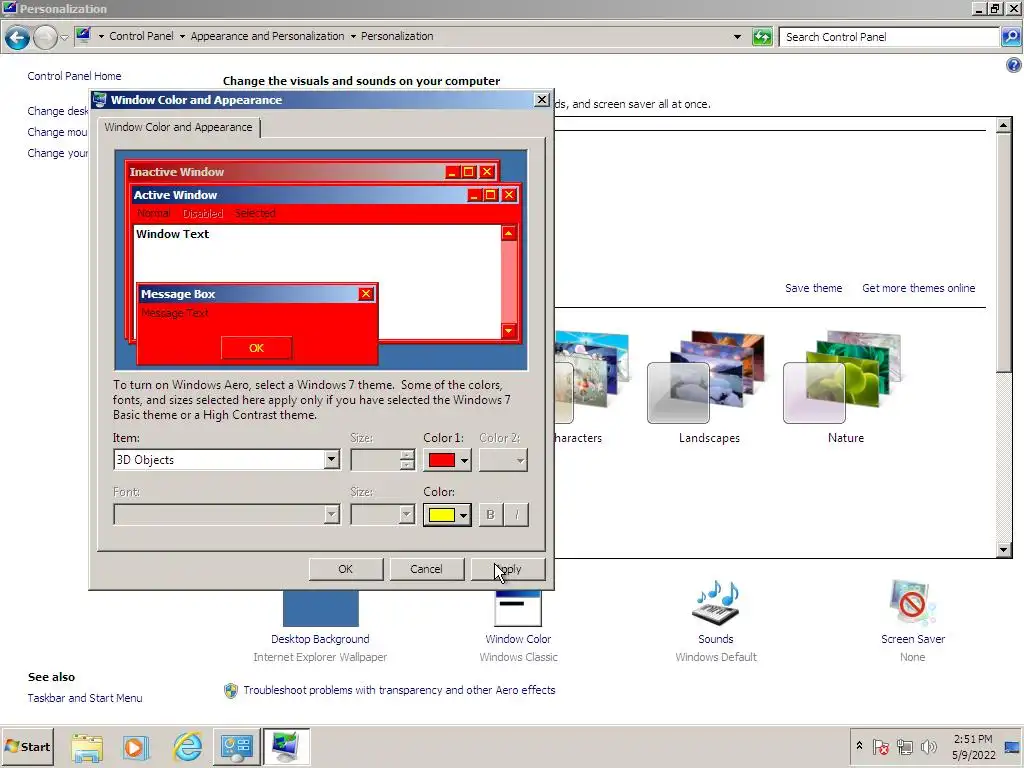Click theme list scrollbar down arrow
1024x768 pixels.
pos(1004,550)
